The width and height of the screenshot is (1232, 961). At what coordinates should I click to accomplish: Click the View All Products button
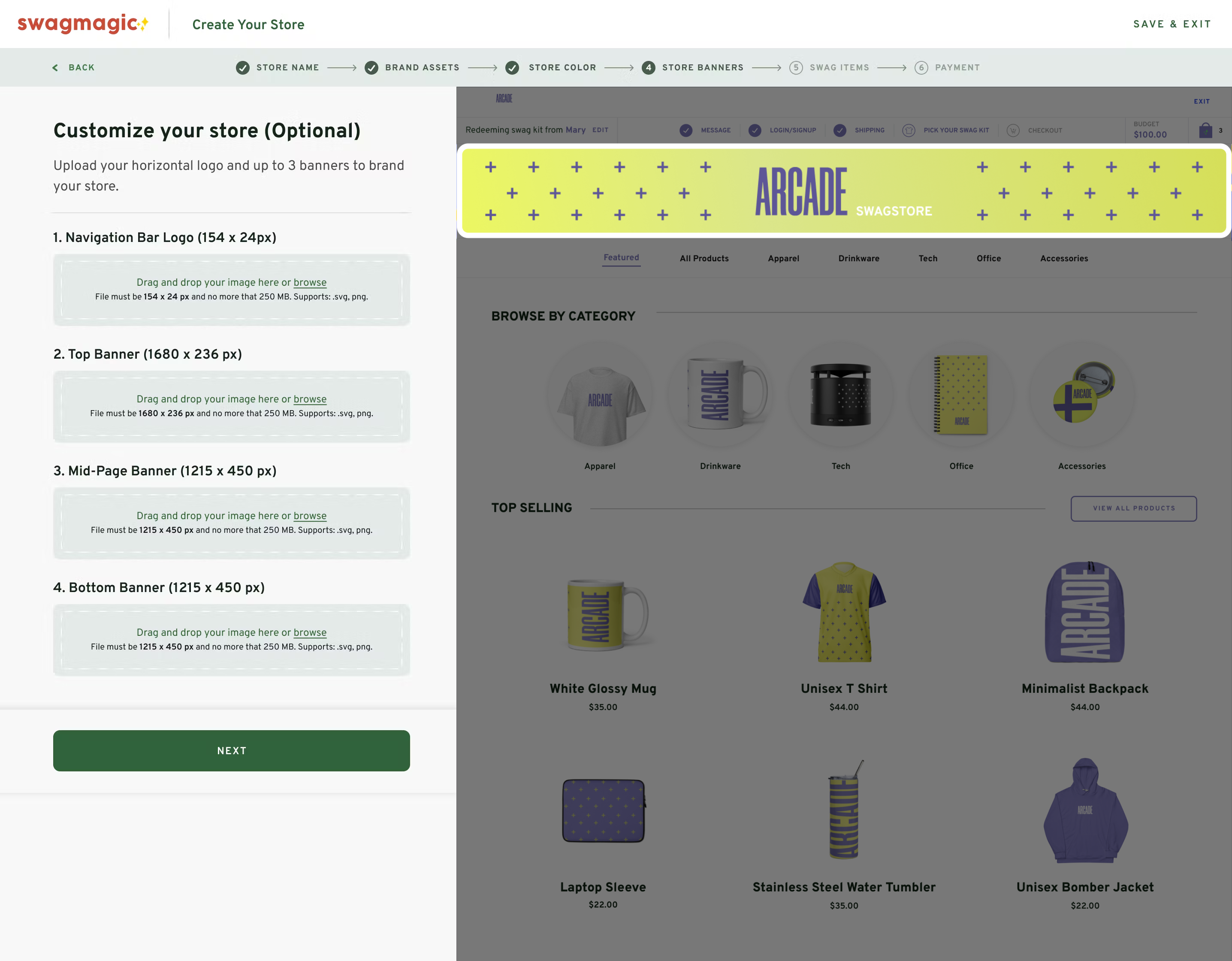pyautogui.click(x=1134, y=508)
